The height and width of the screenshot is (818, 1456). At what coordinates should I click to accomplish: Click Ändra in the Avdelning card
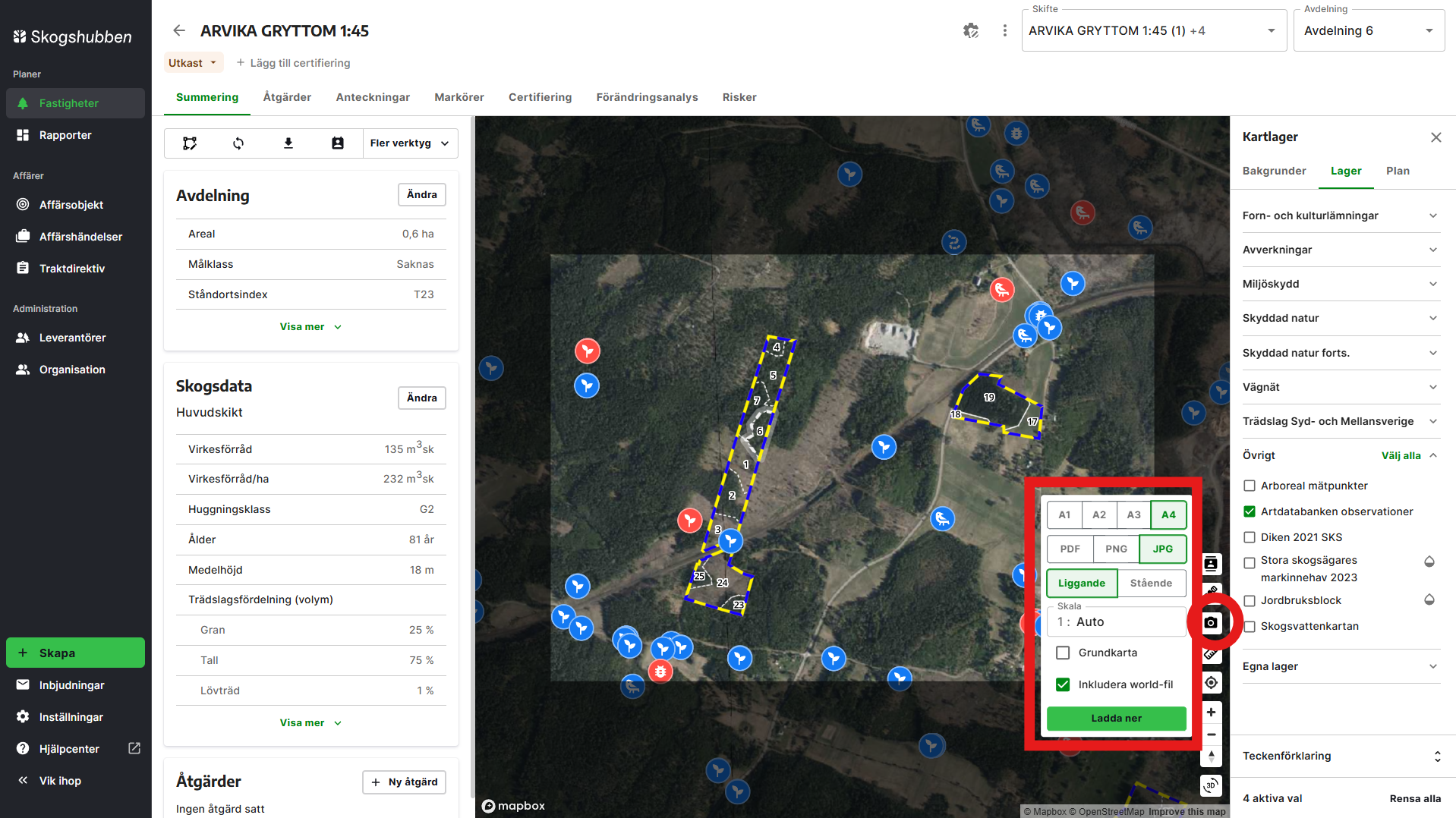[x=421, y=194]
